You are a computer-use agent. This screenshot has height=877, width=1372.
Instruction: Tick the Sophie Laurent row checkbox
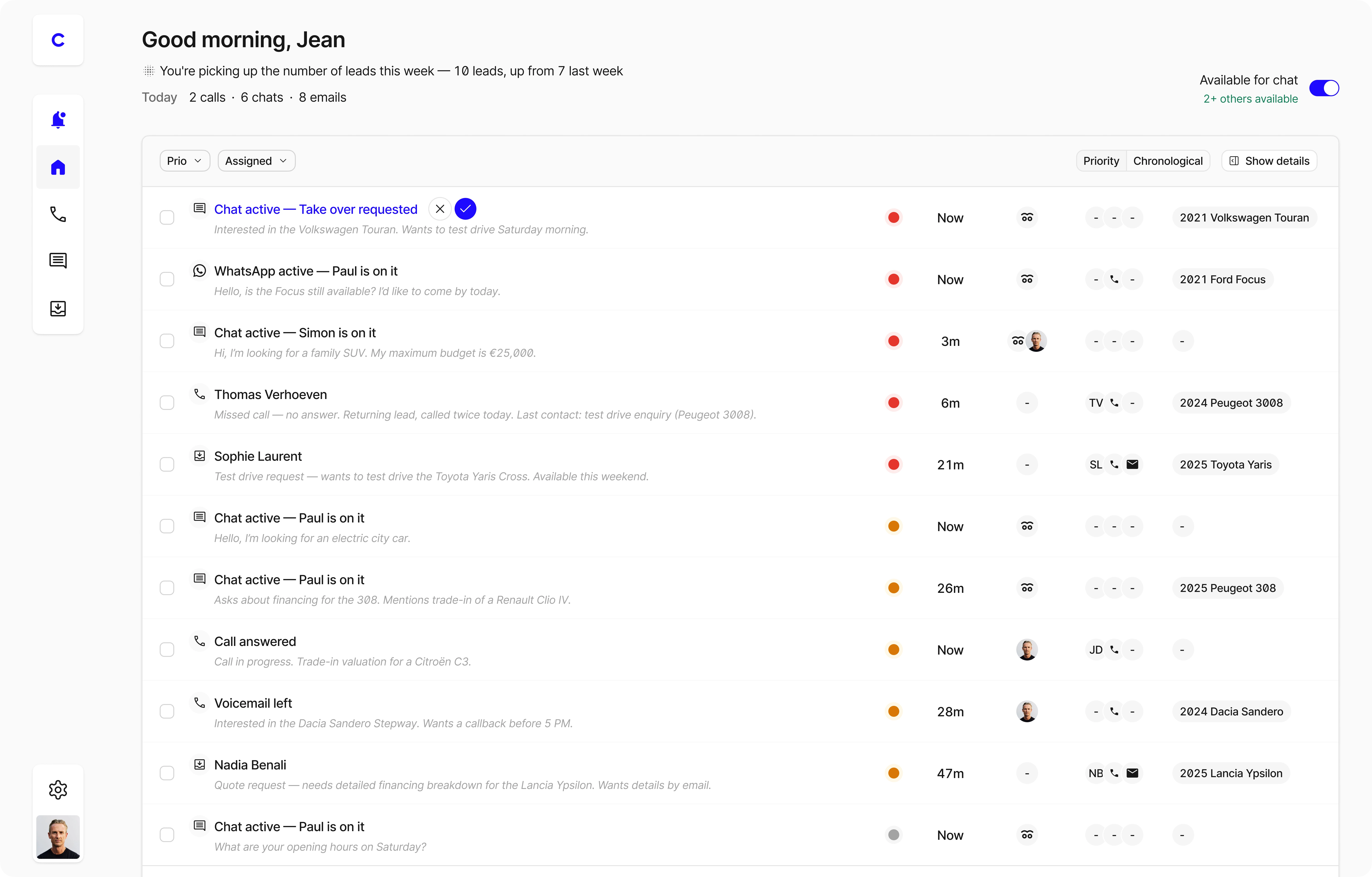click(167, 464)
